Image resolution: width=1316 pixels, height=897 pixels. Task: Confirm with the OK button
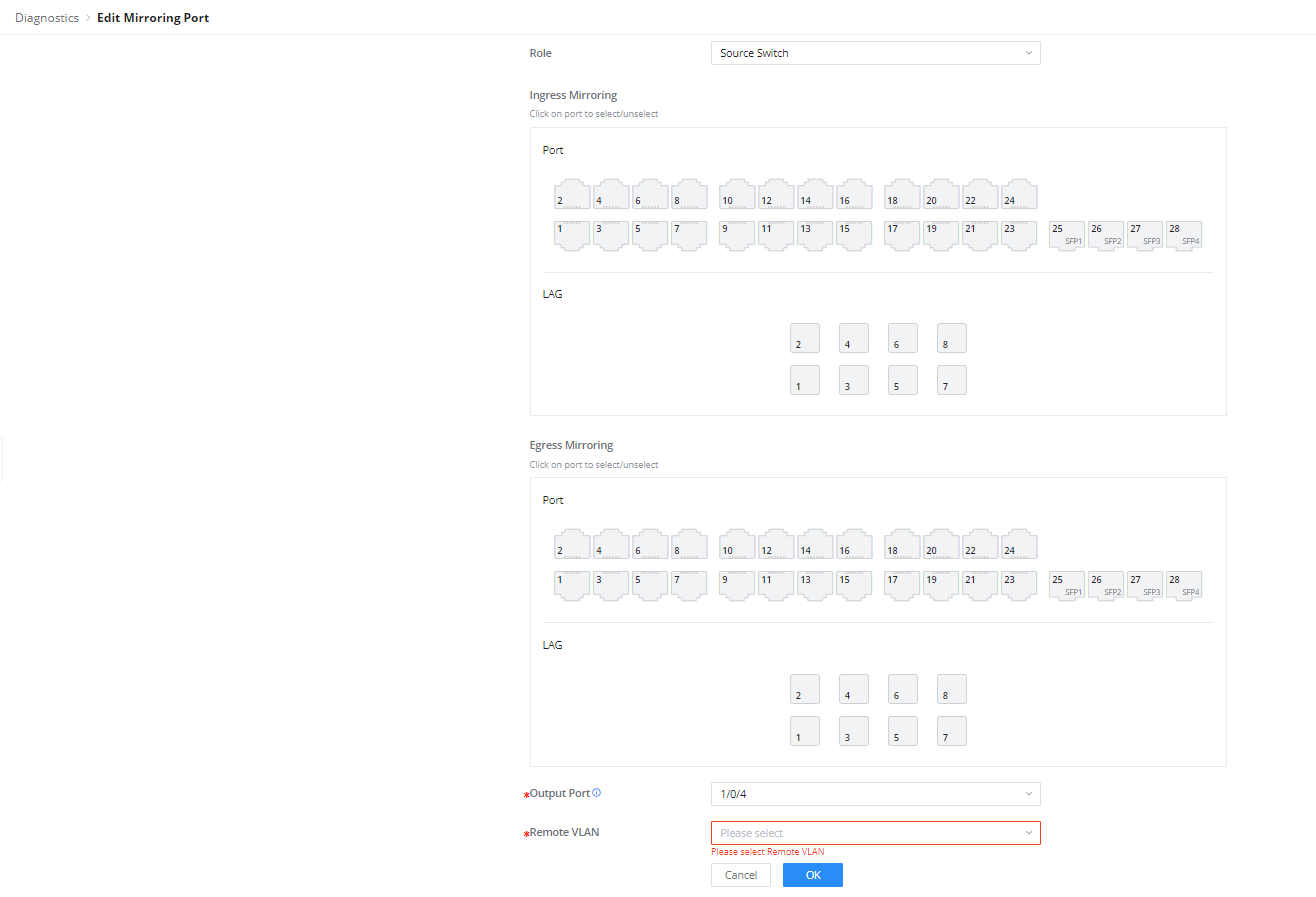click(x=813, y=875)
